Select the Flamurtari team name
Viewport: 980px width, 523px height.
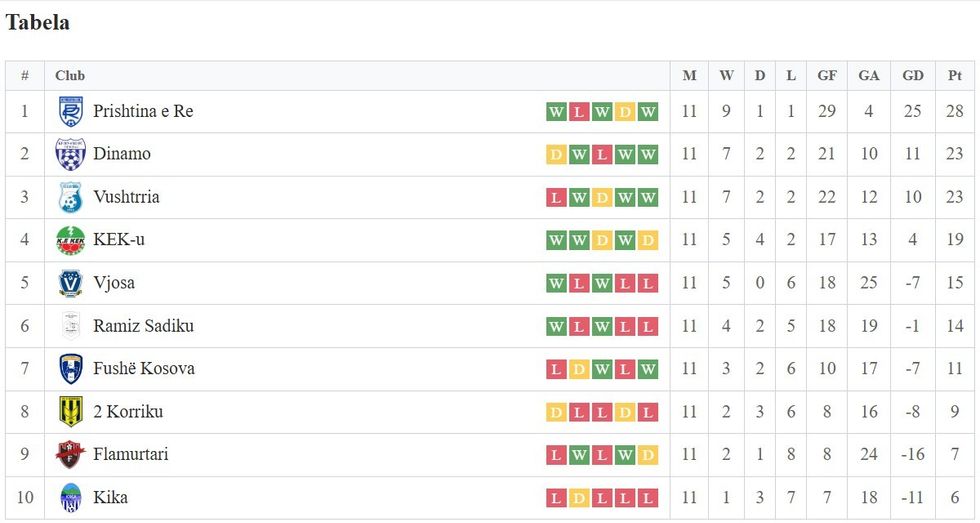click(131, 454)
